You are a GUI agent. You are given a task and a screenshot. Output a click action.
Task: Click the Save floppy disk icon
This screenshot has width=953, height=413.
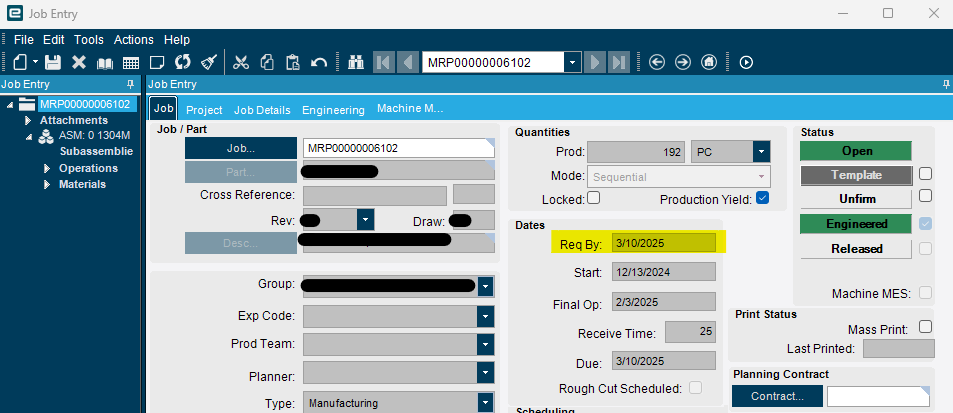click(53, 62)
